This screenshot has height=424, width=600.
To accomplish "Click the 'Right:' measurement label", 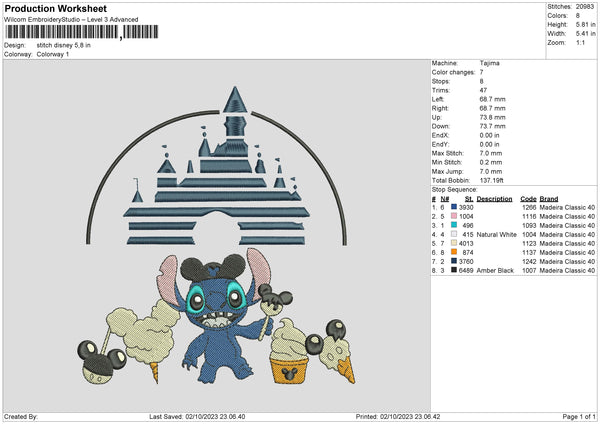I will [x=440, y=108].
